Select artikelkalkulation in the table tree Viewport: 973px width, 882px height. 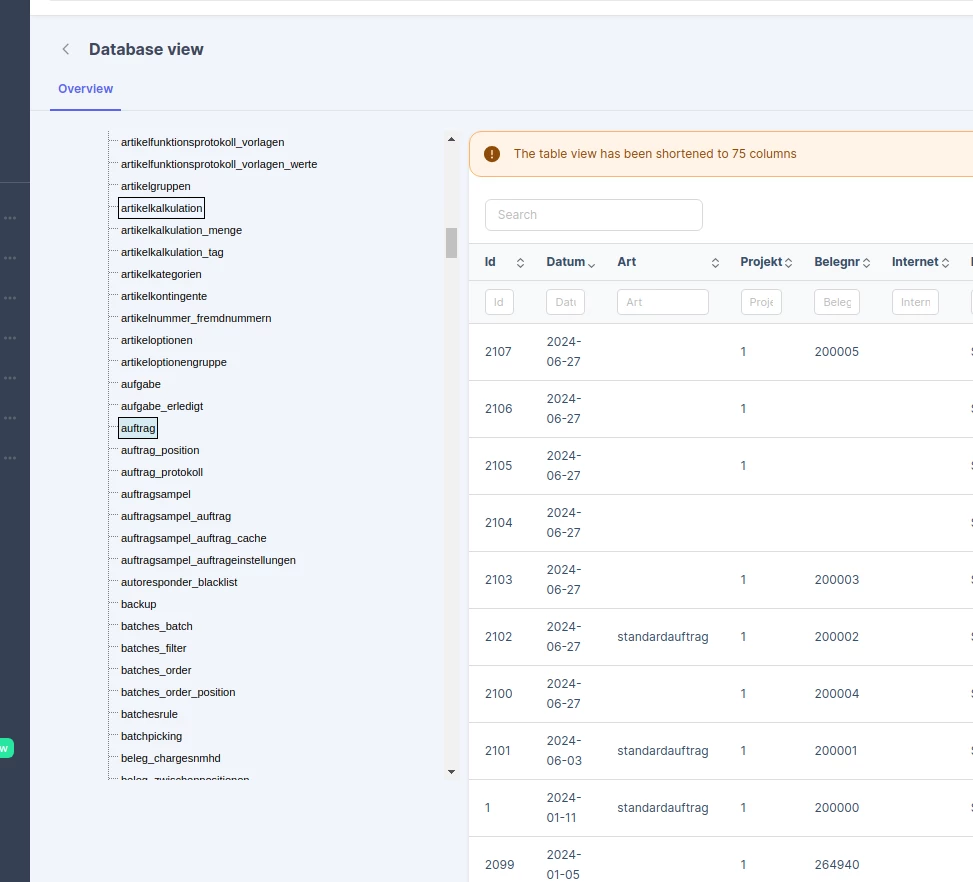tap(161, 208)
